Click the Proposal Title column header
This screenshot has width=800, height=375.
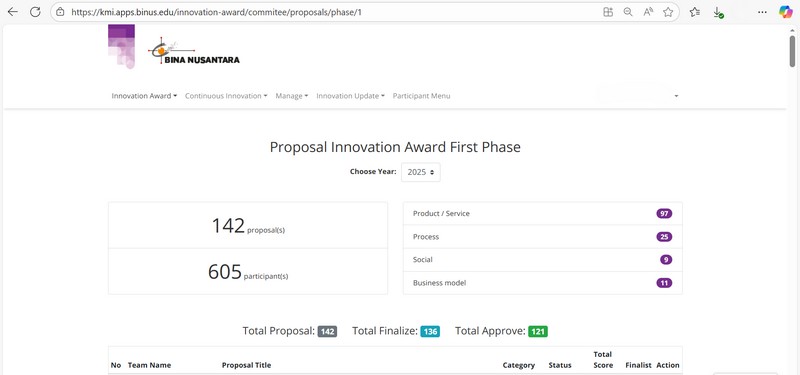(246, 365)
